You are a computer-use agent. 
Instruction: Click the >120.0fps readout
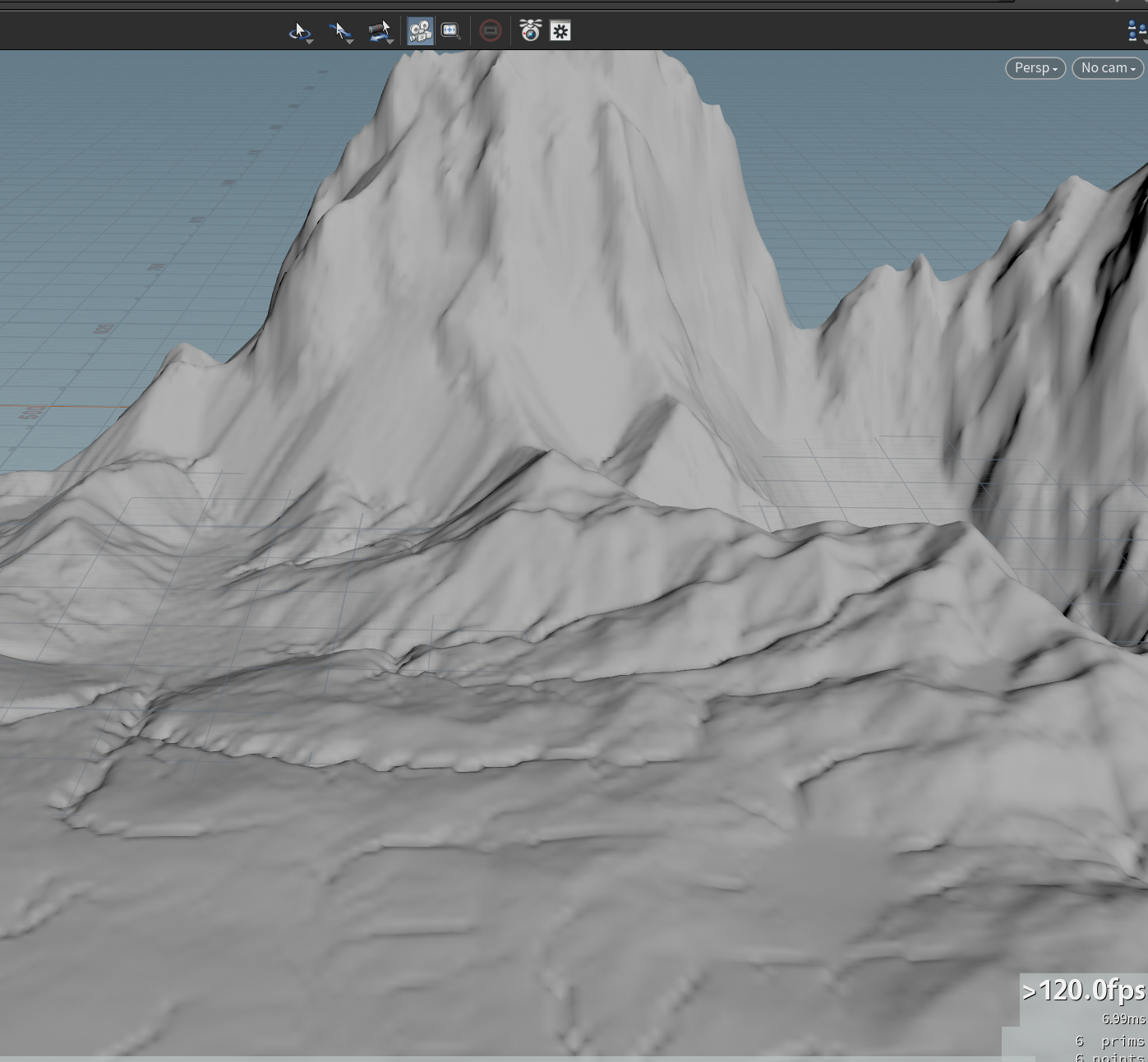tap(1084, 990)
